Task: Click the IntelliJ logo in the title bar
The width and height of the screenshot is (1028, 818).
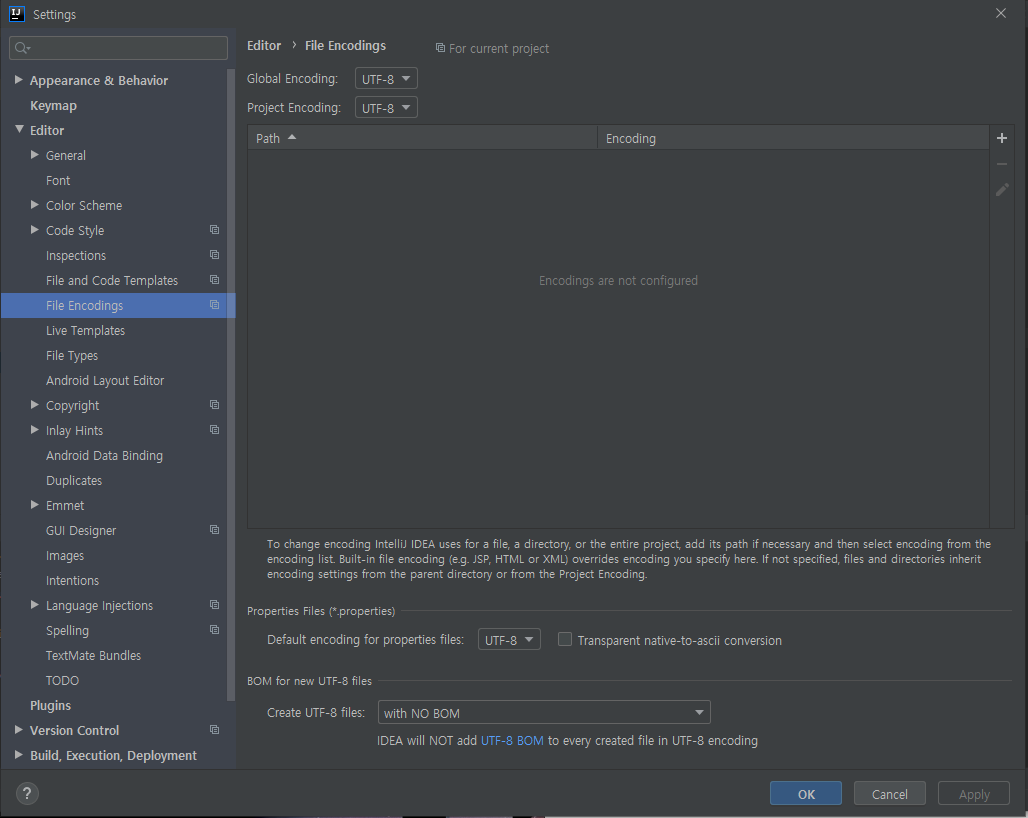Action: coord(16,14)
